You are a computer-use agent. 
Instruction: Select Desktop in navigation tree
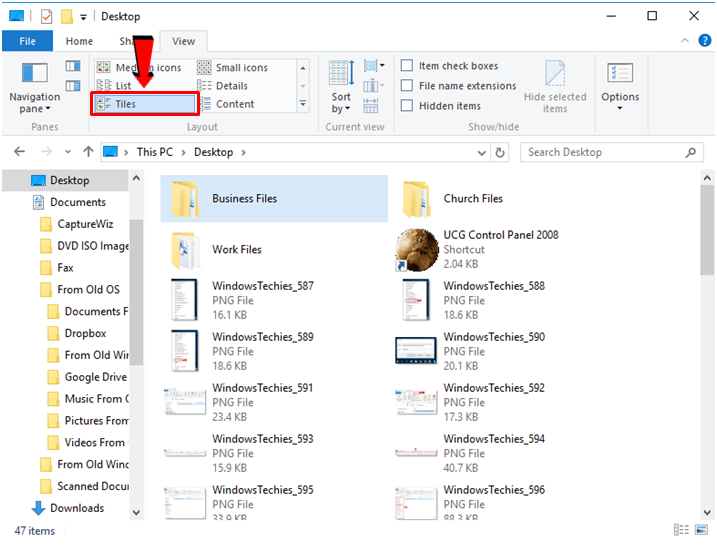click(x=65, y=180)
